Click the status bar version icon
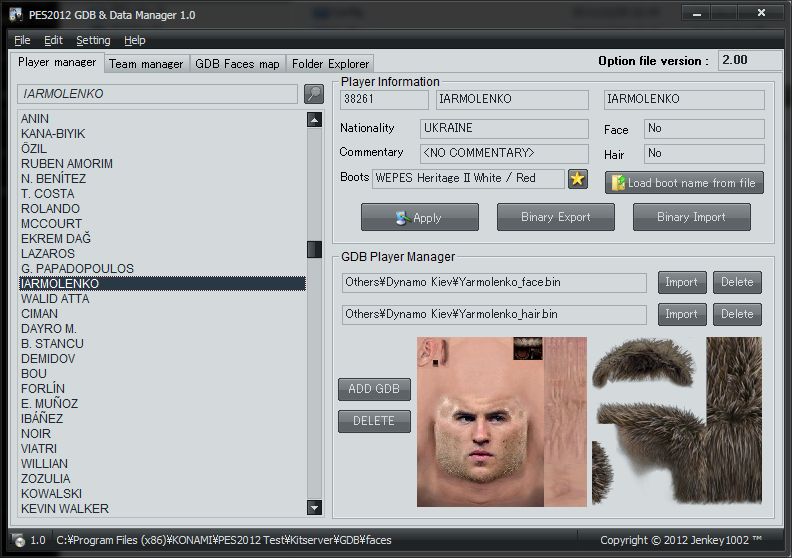The width and height of the screenshot is (792, 558). [x=18, y=540]
